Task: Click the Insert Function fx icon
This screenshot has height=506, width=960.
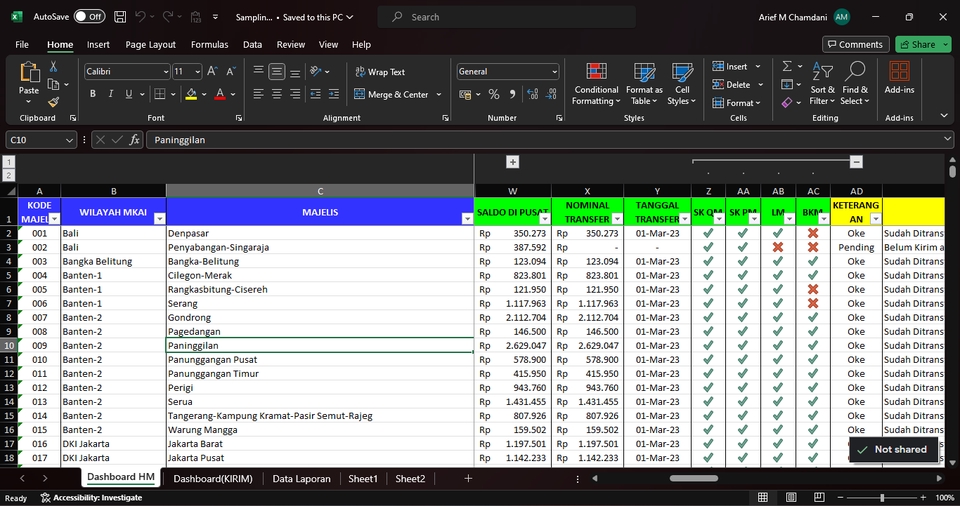Action: (135, 140)
